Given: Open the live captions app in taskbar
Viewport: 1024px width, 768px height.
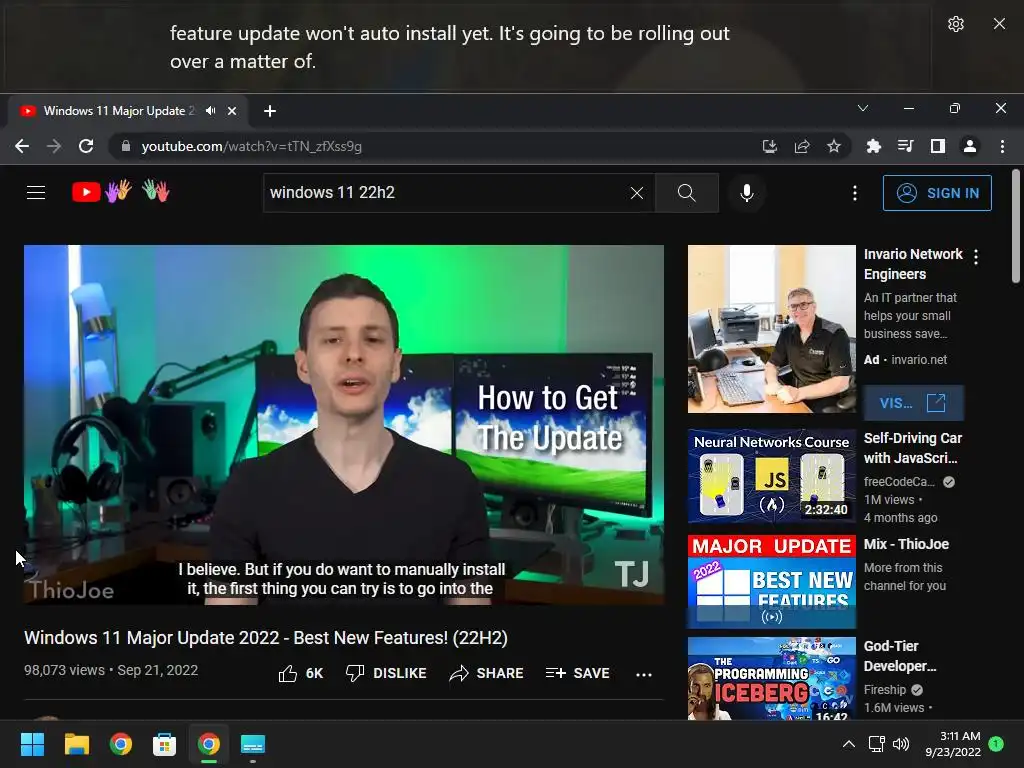Looking at the screenshot, I should click(253, 744).
